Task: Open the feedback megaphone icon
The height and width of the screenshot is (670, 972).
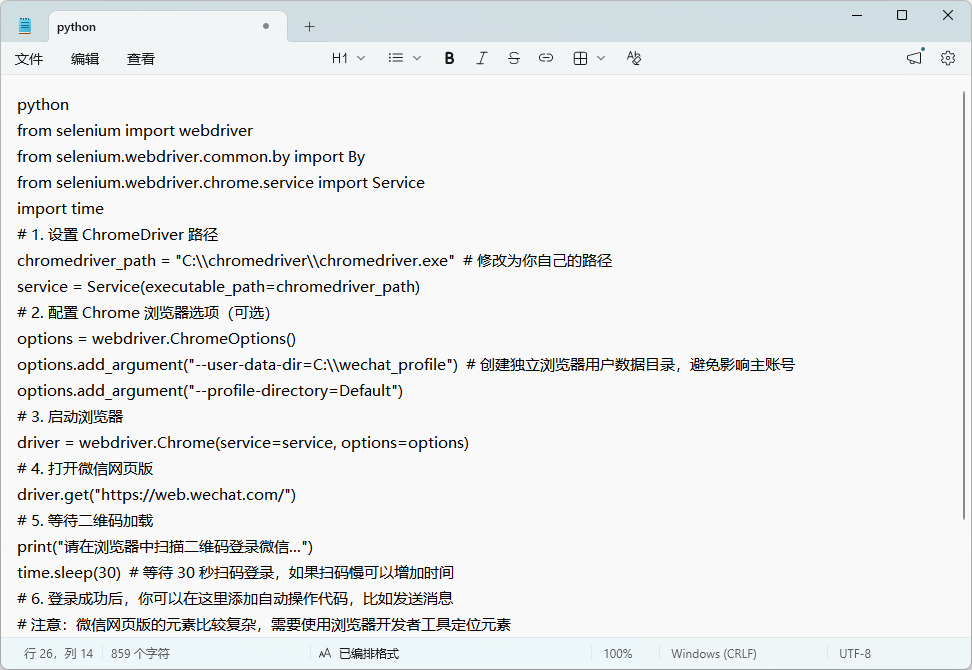Action: 914,58
